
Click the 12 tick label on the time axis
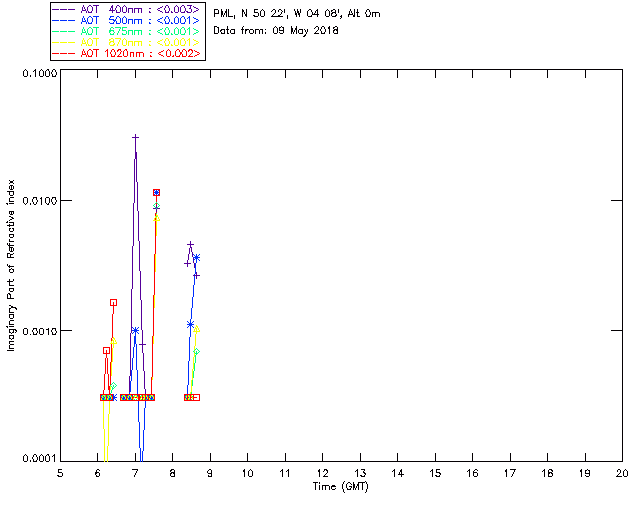pyautogui.click(x=322, y=473)
